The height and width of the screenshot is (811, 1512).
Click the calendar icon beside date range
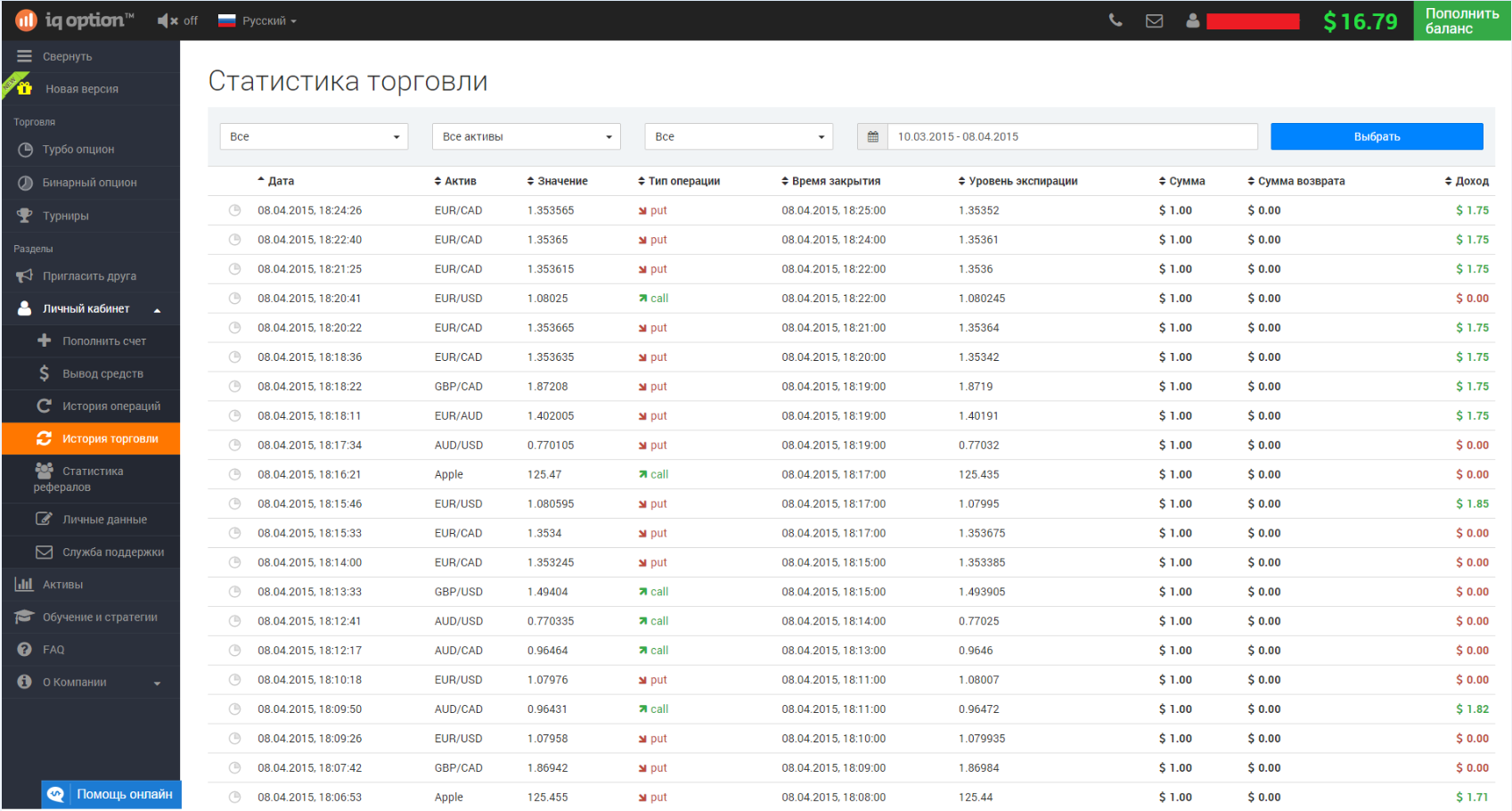point(872,136)
